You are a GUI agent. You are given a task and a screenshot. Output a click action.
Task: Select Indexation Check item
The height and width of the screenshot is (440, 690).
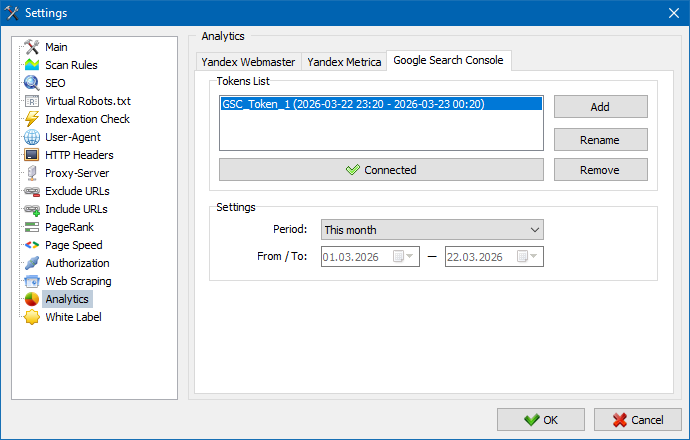[x=88, y=119]
